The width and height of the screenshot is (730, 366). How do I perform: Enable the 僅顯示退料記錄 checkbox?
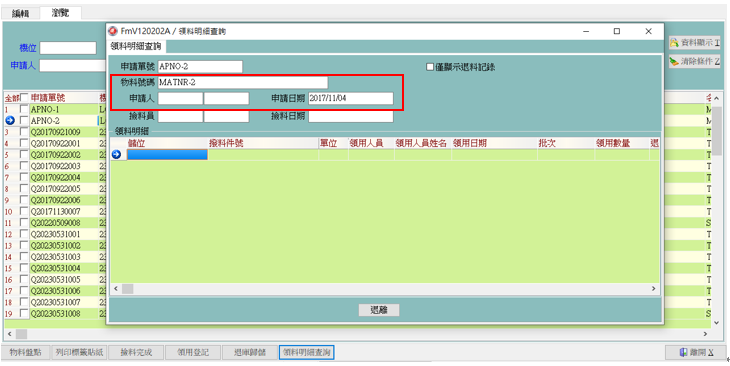[430, 67]
